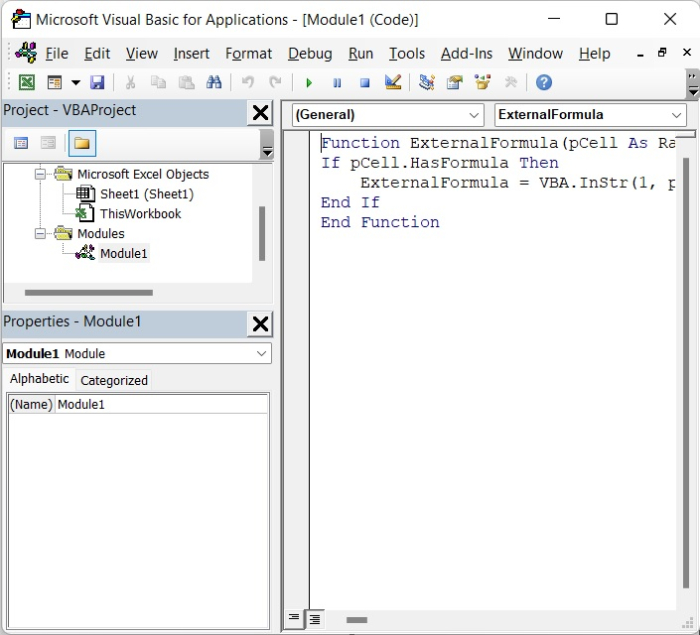This screenshot has height=635, width=700.
Task: Save the project with the floppy disk icon
Action: click(97, 83)
